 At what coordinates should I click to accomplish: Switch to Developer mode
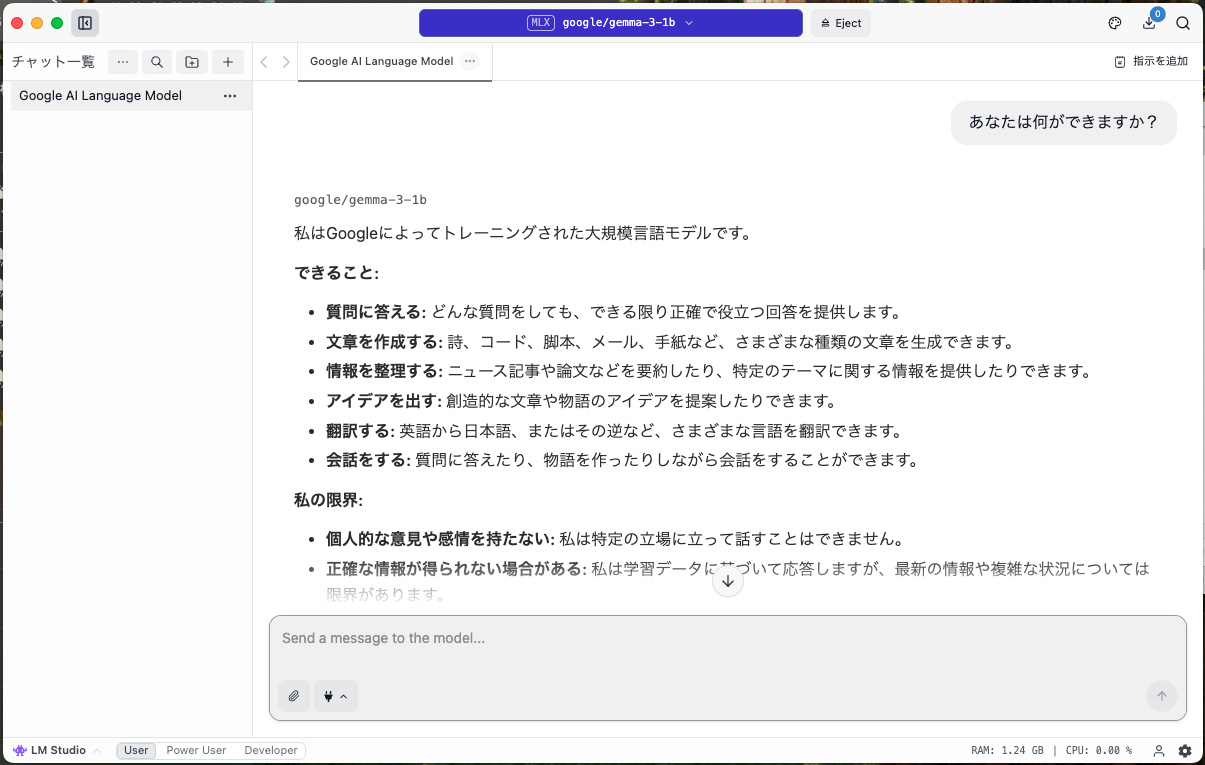coord(271,750)
